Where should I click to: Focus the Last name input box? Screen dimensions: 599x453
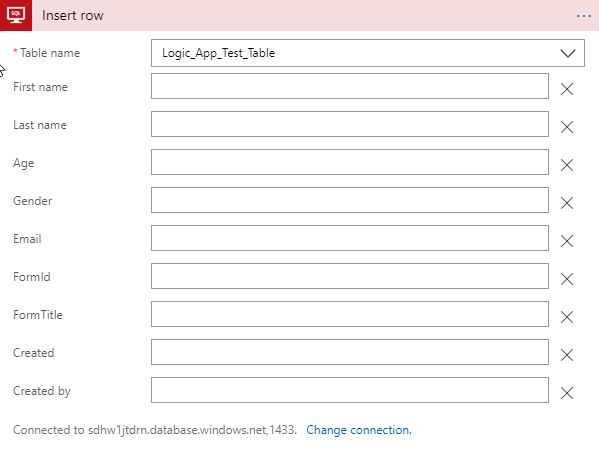tap(350, 124)
